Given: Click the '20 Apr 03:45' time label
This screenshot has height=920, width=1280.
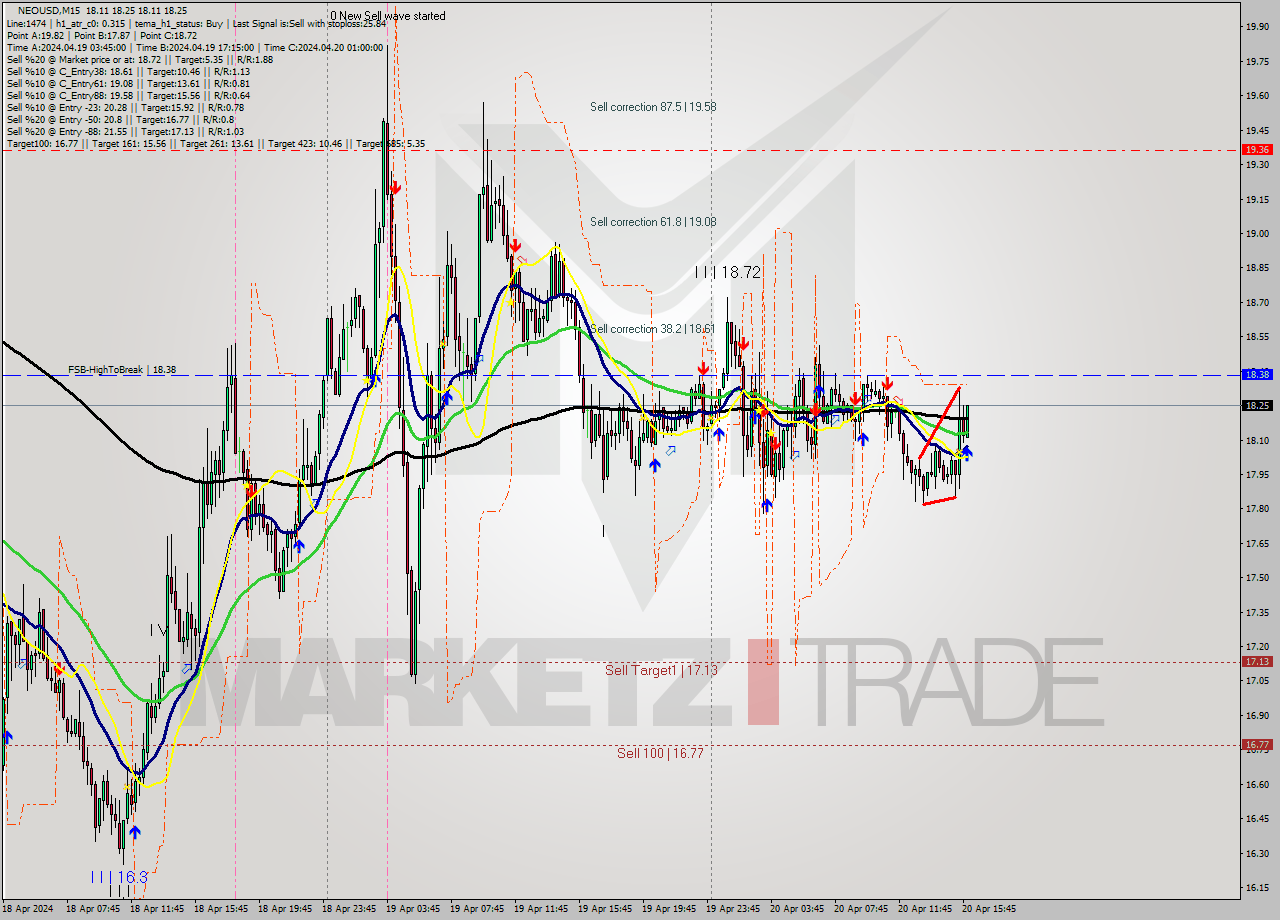Looking at the screenshot, I should 798,909.
